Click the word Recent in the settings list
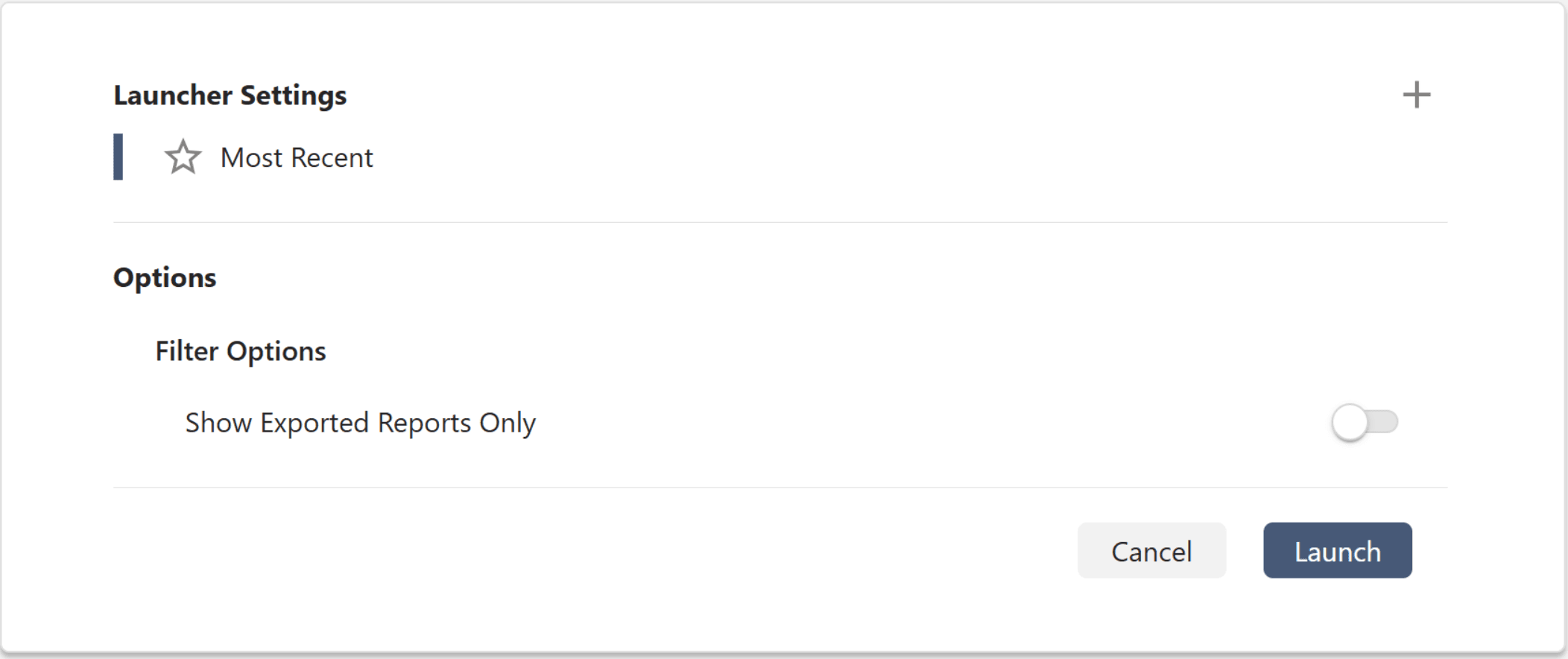The width and height of the screenshot is (1568, 659). click(x=332, y=158)
